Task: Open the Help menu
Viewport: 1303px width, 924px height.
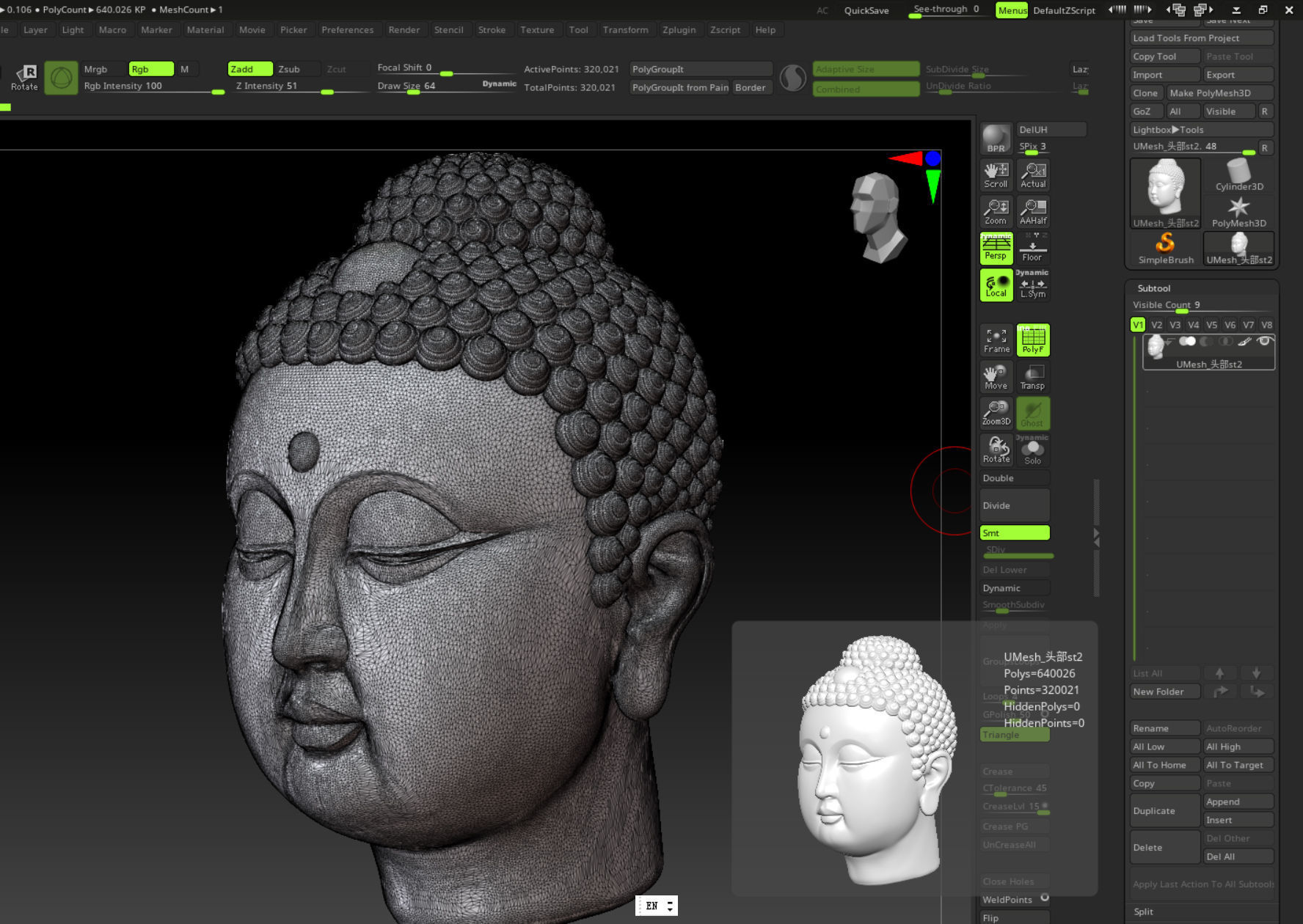Action: click(765, 30)
